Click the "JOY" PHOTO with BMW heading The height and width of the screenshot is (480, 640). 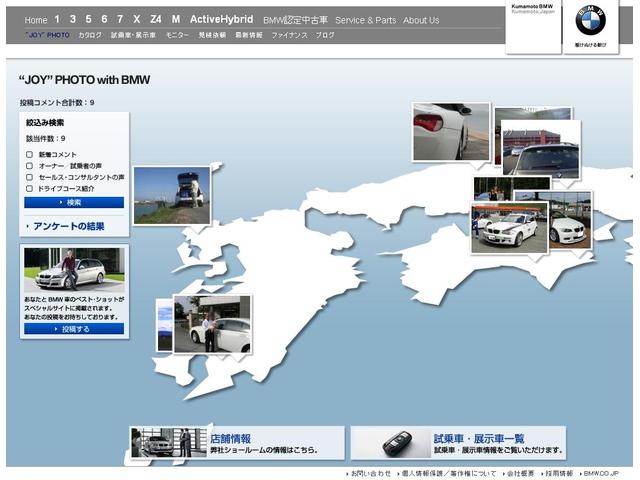(84, 80)
